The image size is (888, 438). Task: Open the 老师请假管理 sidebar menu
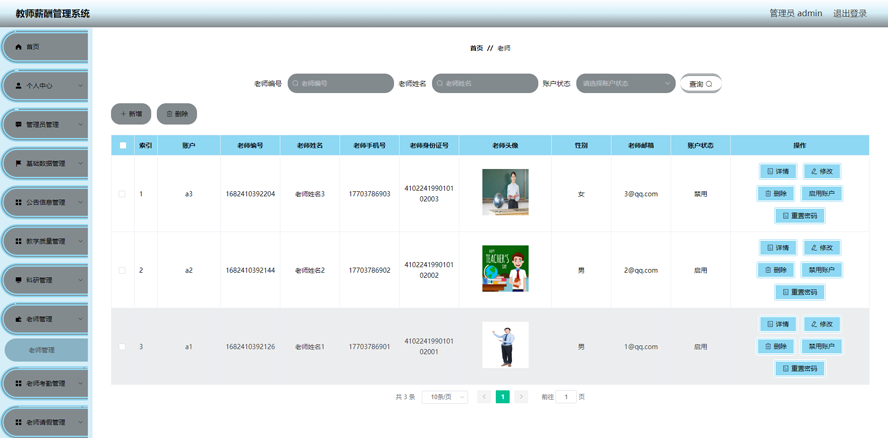point(46,423)
